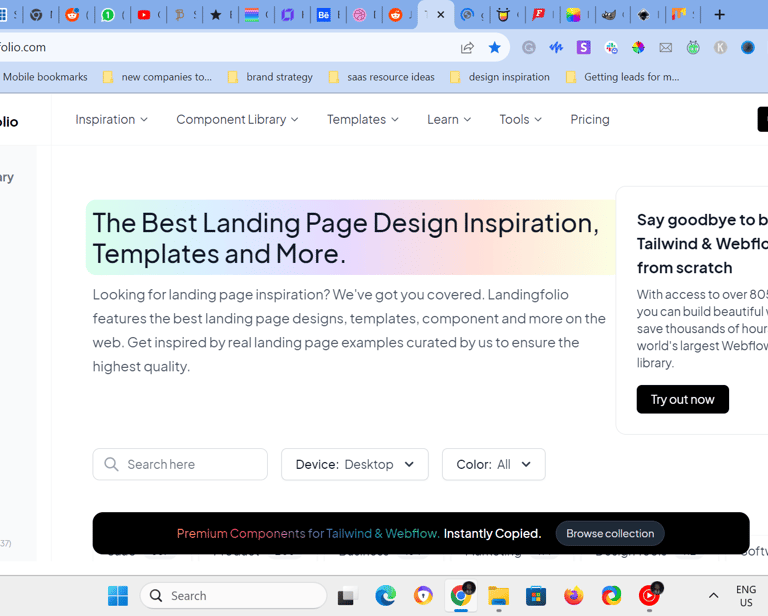Open the green robot extension icon
768x616 pixels.
tap(693, 47)
